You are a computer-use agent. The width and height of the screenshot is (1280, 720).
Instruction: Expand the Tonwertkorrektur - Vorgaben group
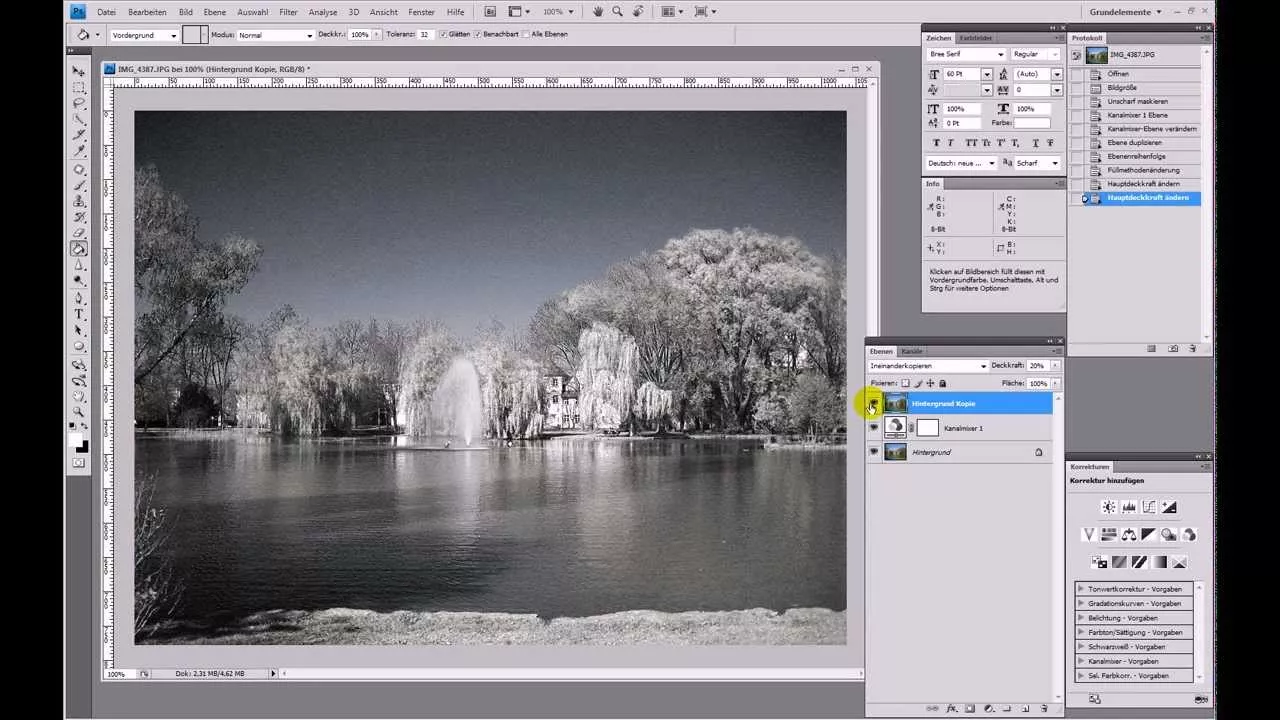1130,589
